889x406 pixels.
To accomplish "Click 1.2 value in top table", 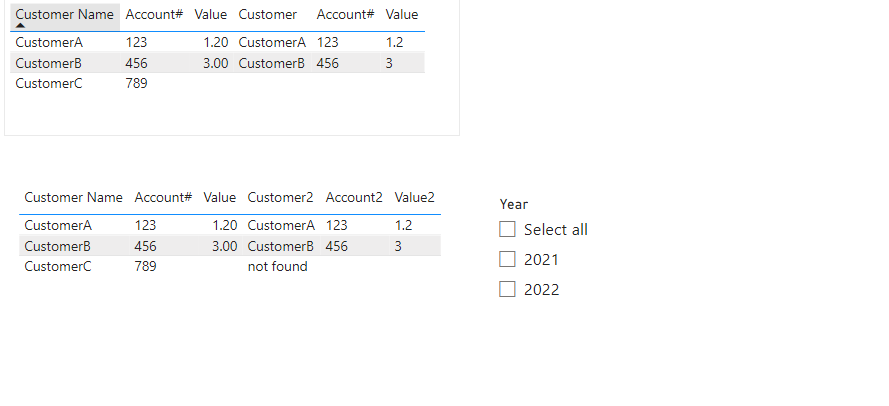I will tap(394, 42).
